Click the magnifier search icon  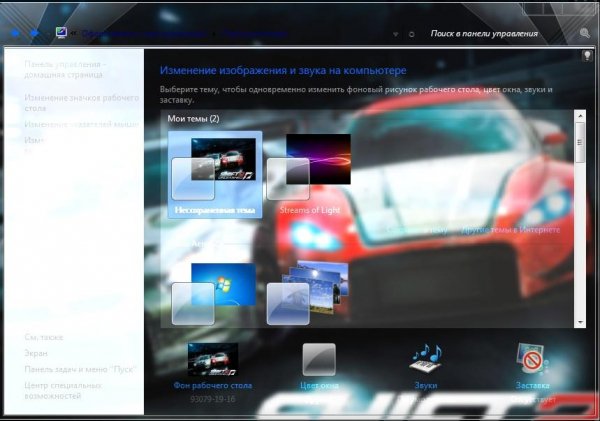[x=584, y=33]
